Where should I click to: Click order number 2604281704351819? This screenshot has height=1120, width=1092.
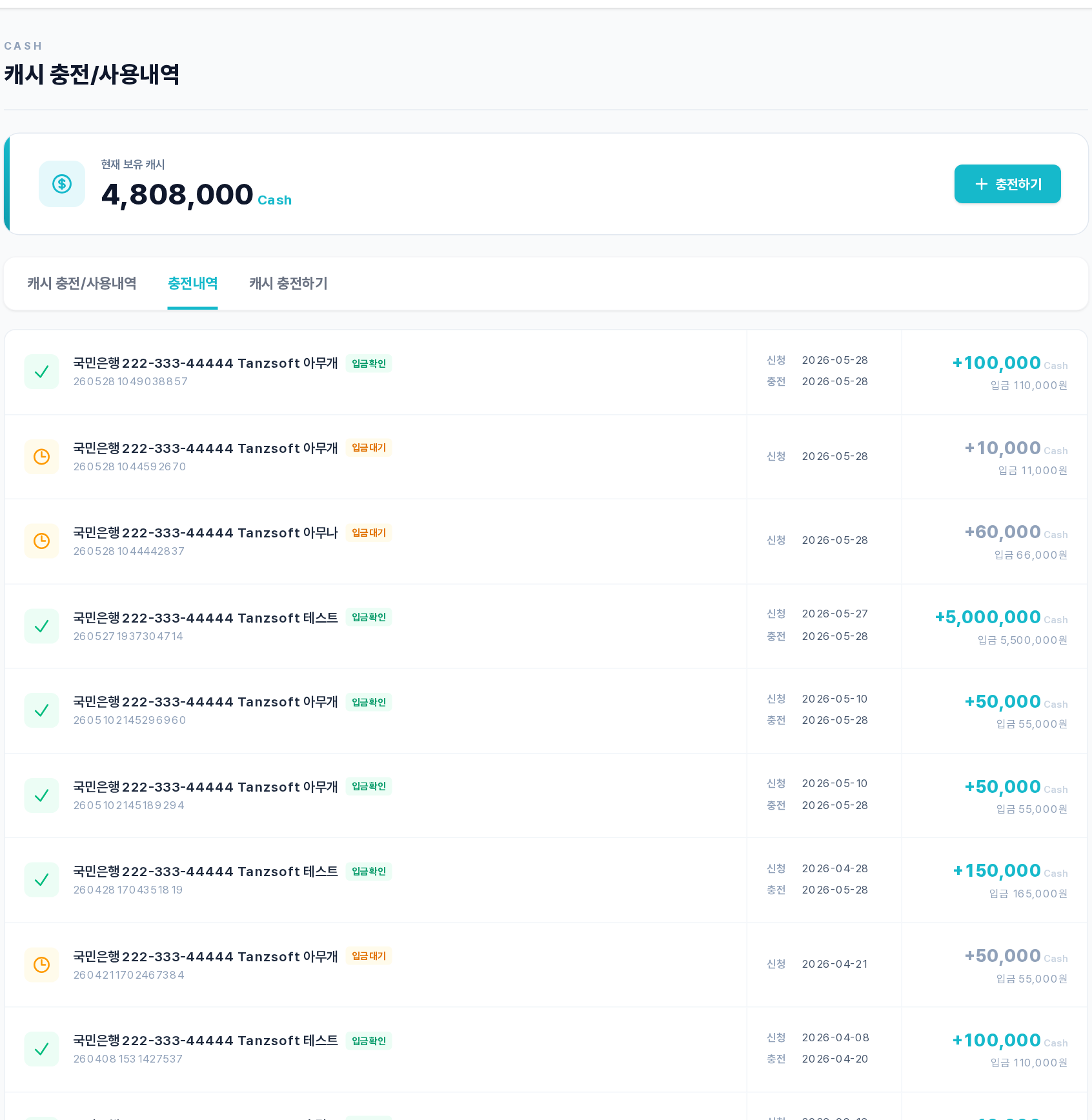point(128,890)
